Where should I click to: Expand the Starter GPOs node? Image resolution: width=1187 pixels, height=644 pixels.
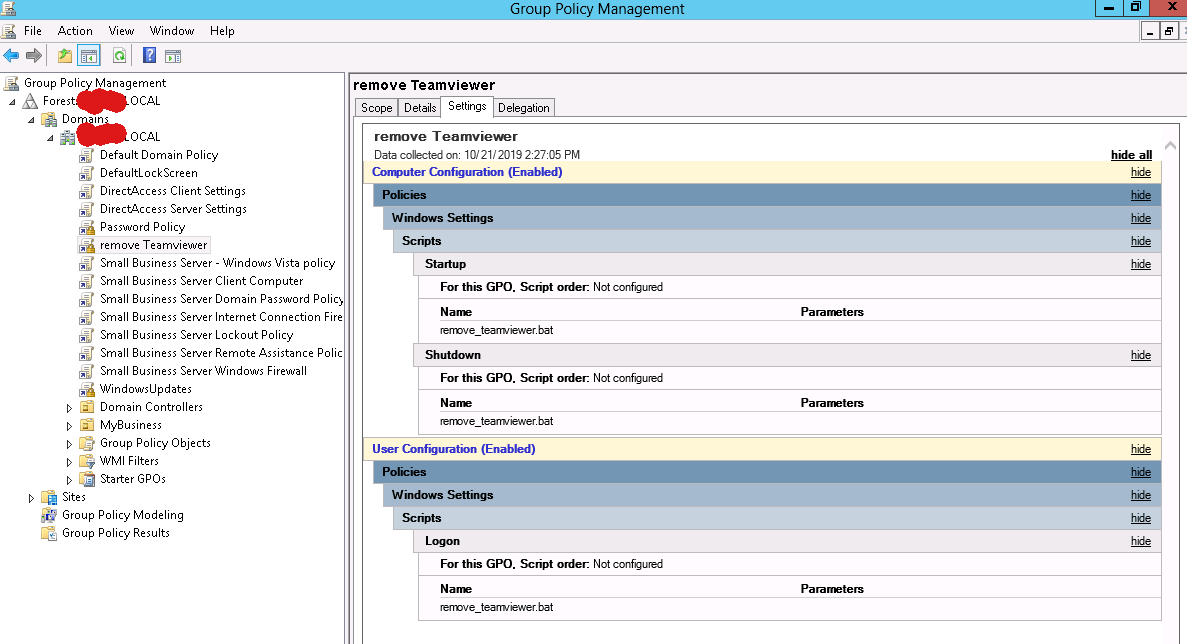pos(69,480)
